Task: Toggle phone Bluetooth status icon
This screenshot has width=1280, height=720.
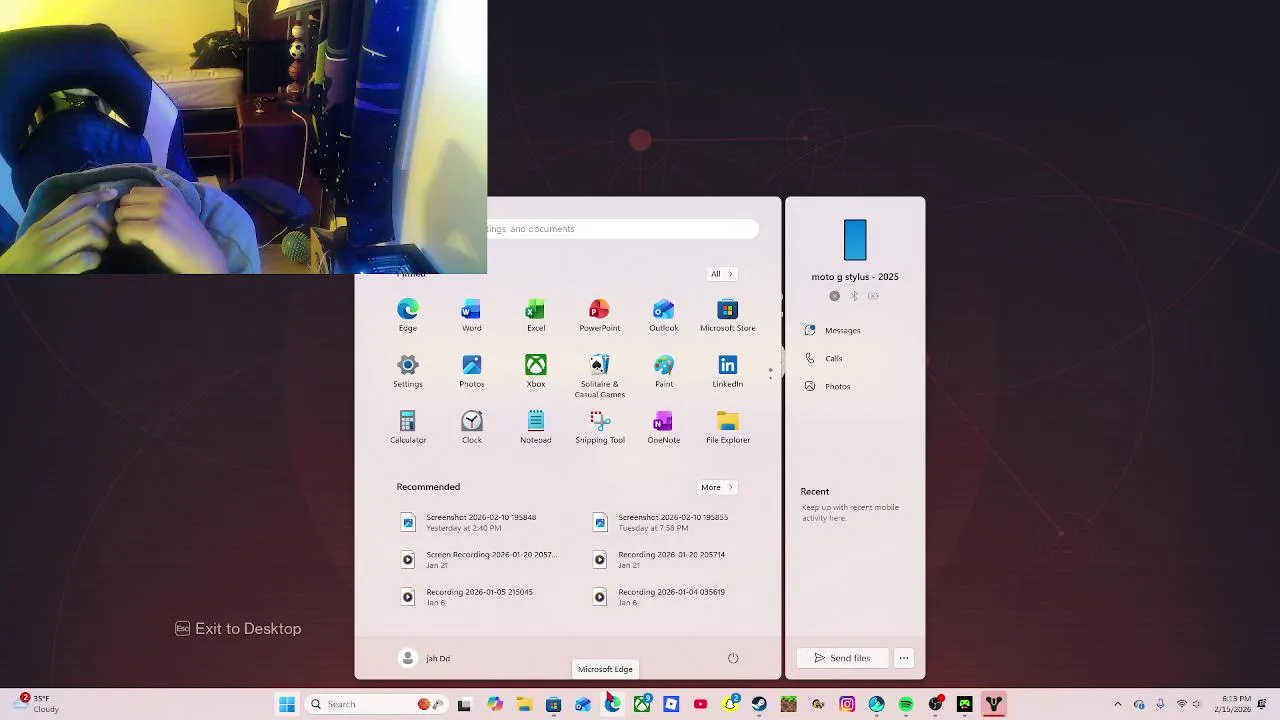Action: (854, 296)
